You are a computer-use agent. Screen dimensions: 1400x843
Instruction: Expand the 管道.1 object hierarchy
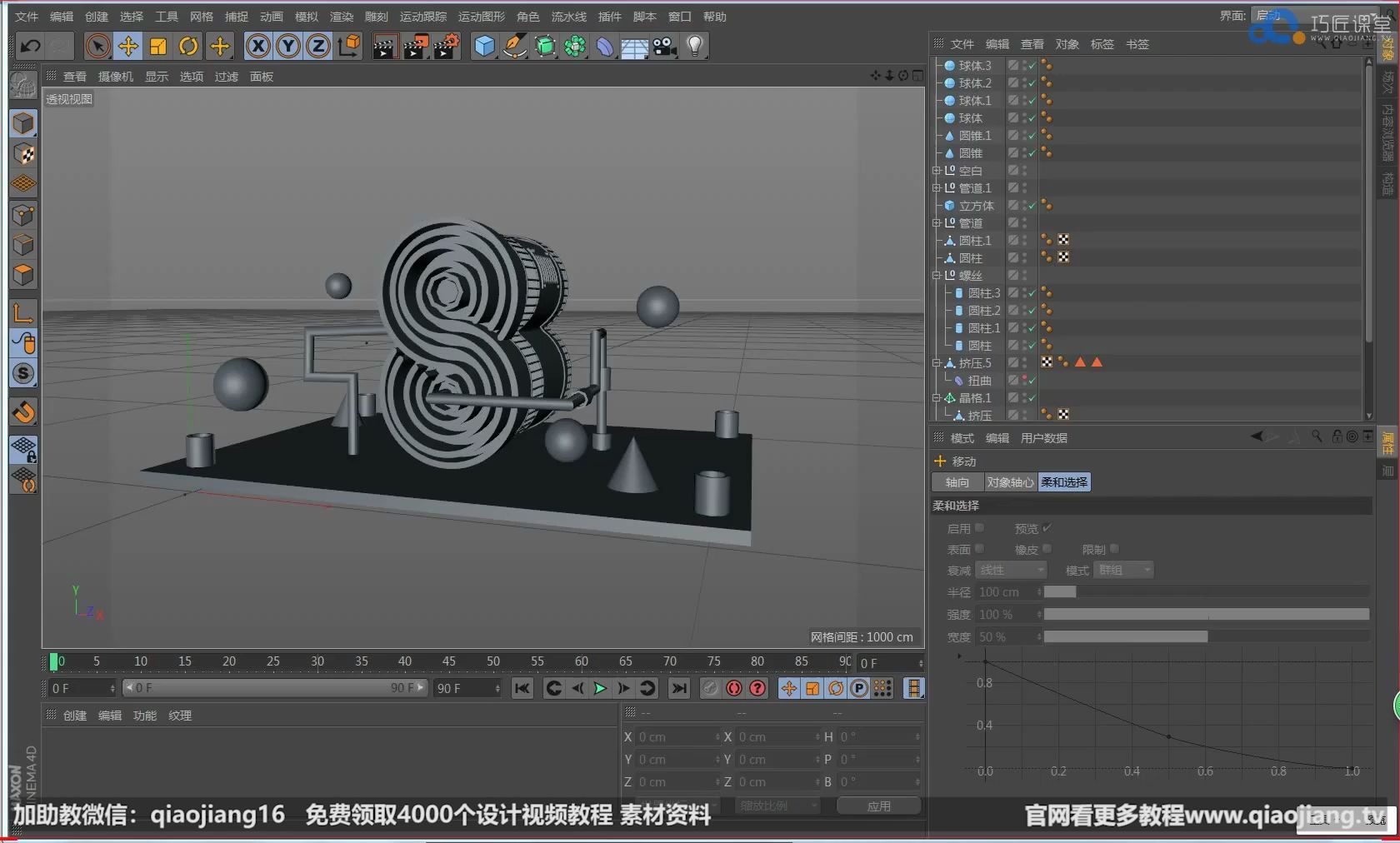(x=936, y=187)
